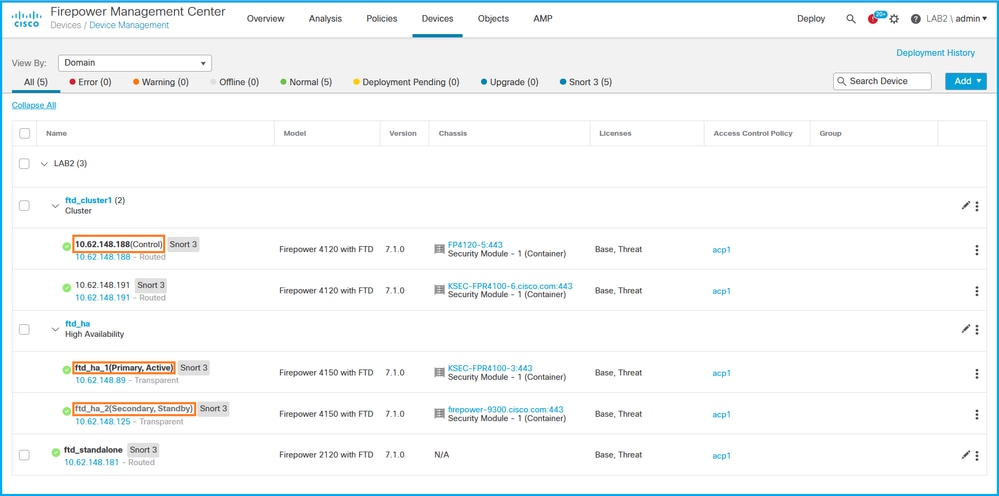
Task: Open 10.62.148.89 Transparent device link
Action: [x=103, y=380]
